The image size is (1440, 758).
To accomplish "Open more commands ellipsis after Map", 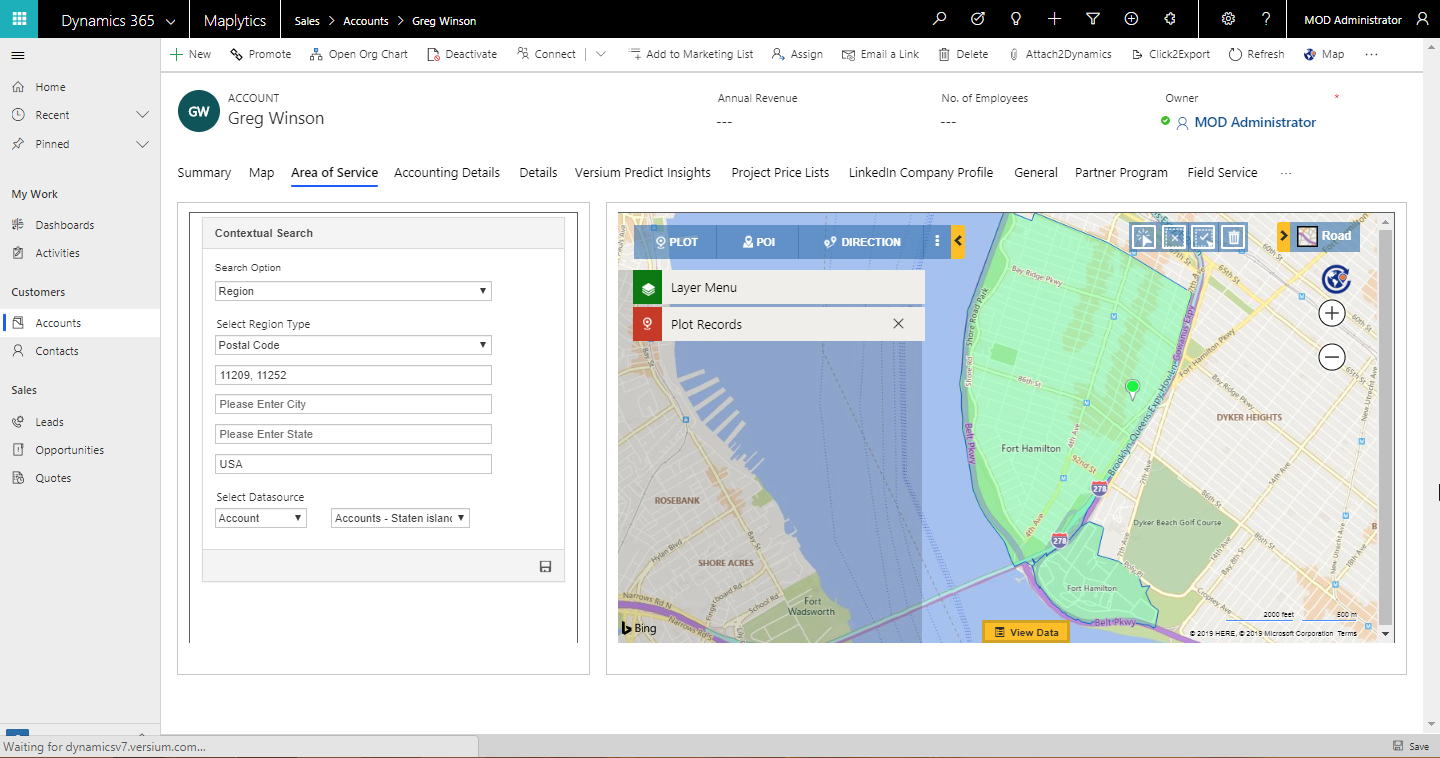I will [1371, 54].
